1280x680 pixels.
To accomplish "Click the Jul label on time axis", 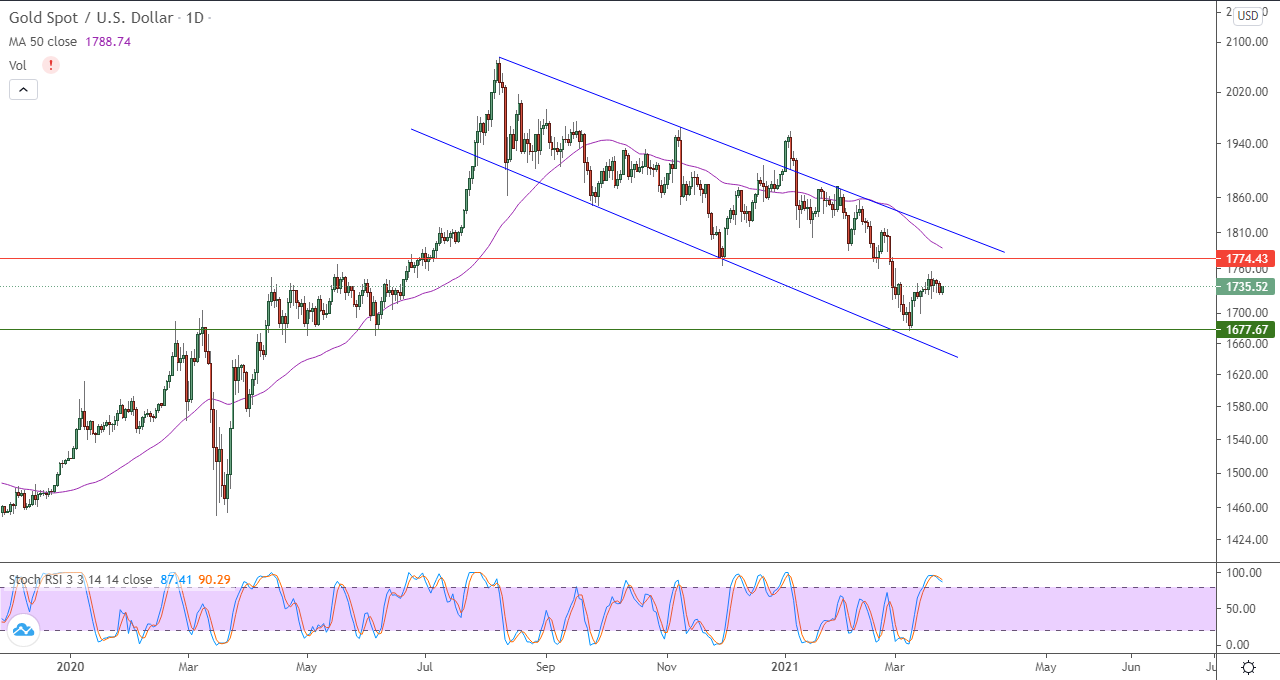I will click(x=426, y=665).
